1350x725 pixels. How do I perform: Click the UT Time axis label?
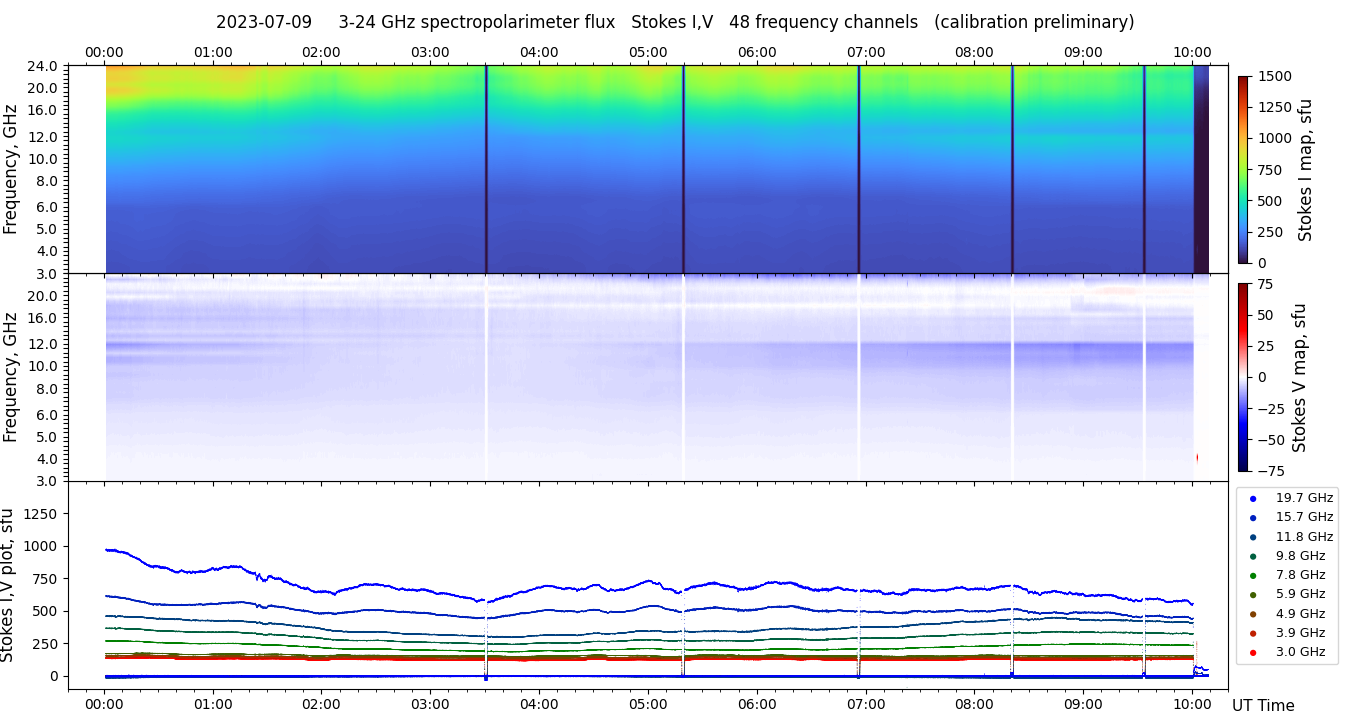pos(1263,705)
